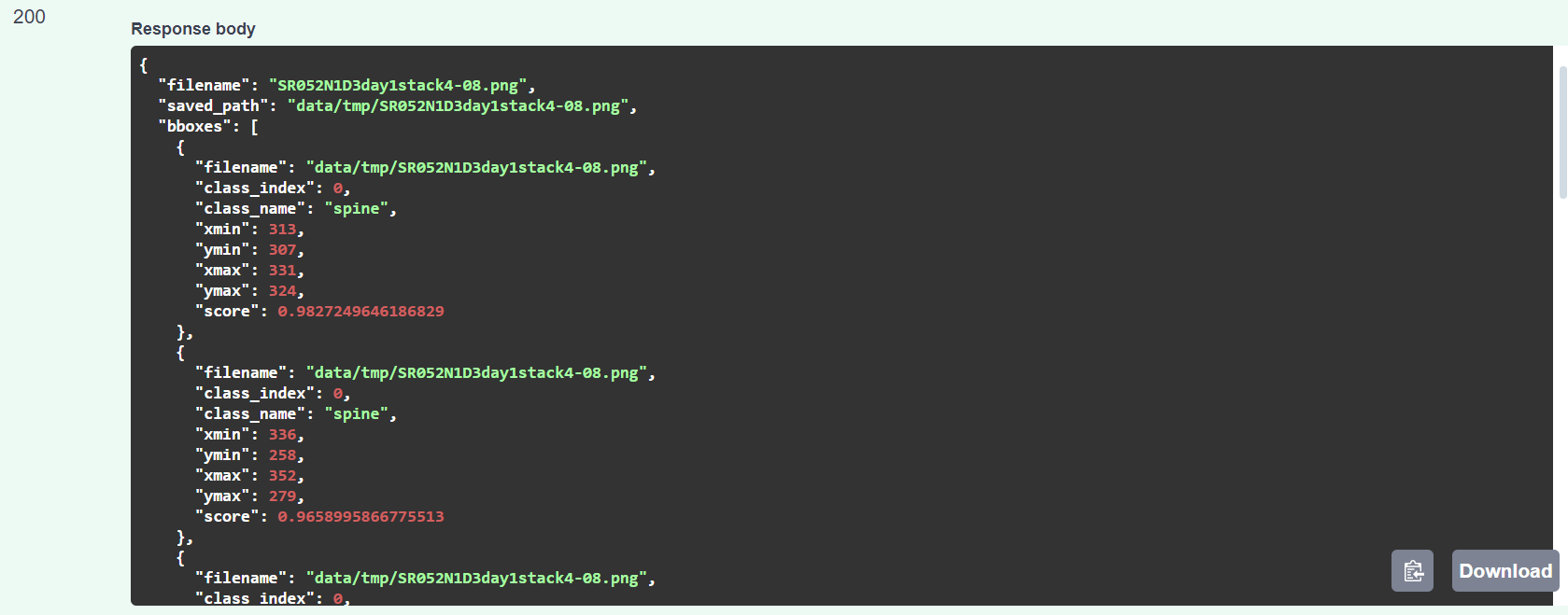Viewport: 1568px width, 615px height.
Task: Click the response body vertical scrollbar
Action: tap(1562, 133)
